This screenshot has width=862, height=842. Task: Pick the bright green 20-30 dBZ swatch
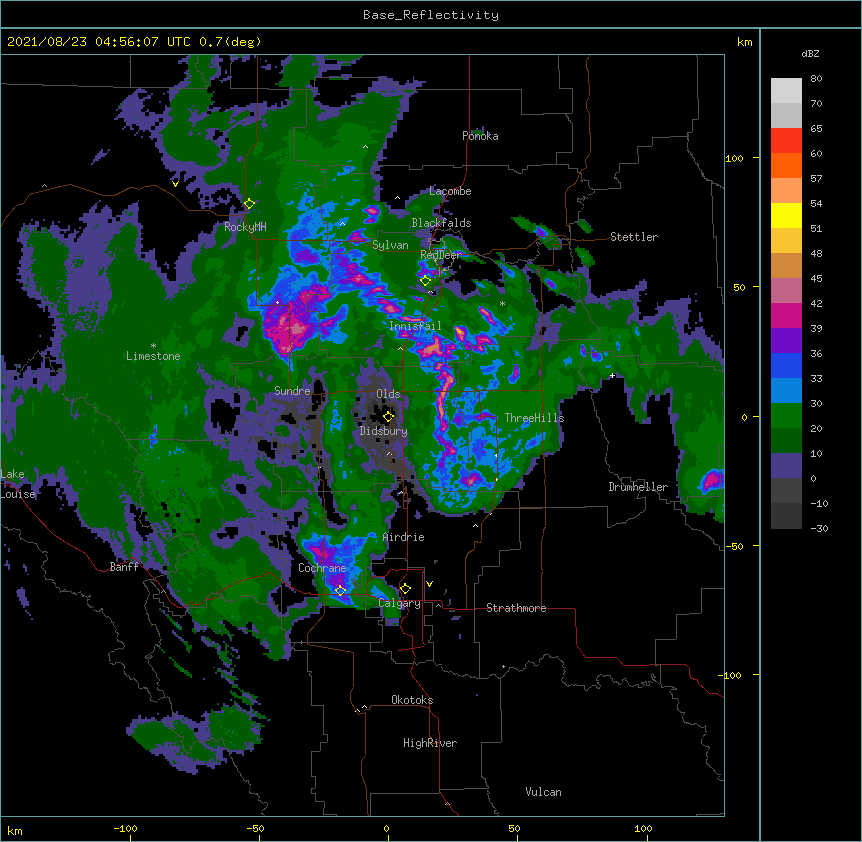786,416
